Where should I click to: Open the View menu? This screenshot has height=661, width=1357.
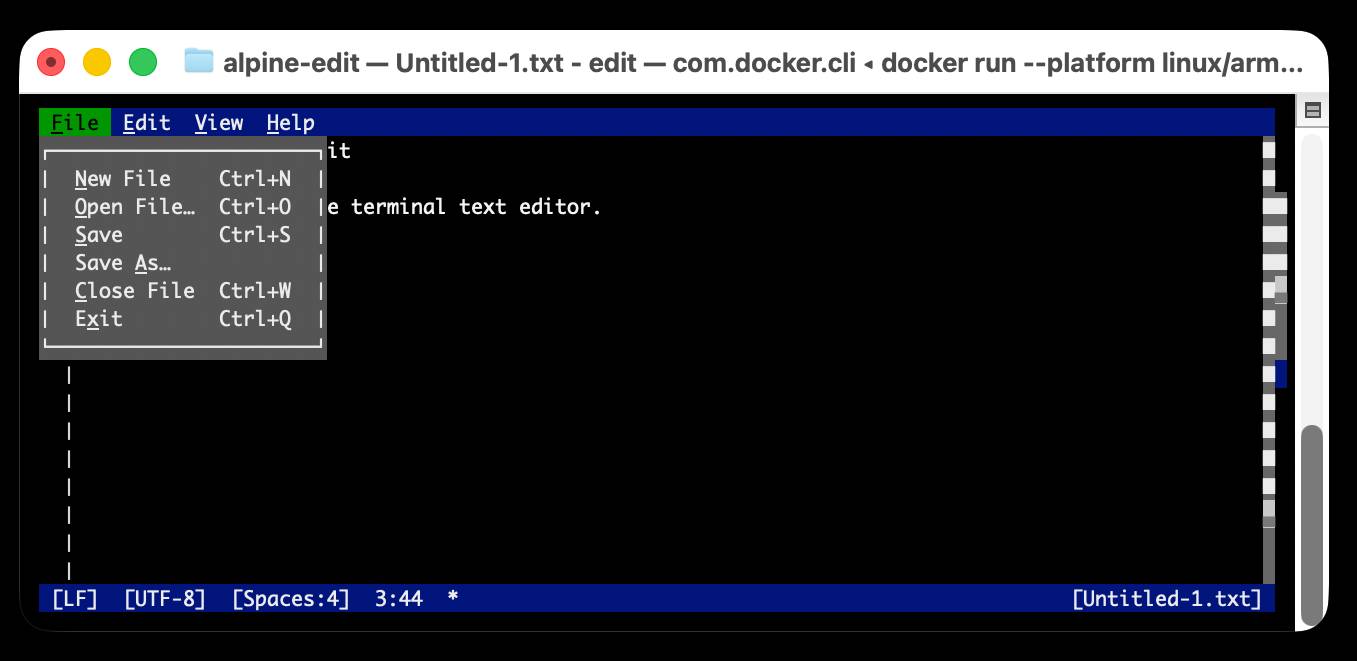pos(219,122)
